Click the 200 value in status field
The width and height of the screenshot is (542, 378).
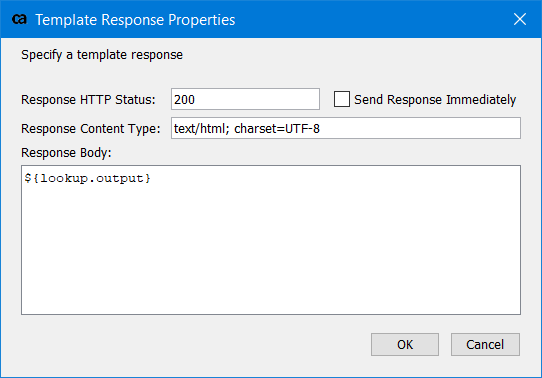(184, 100)
